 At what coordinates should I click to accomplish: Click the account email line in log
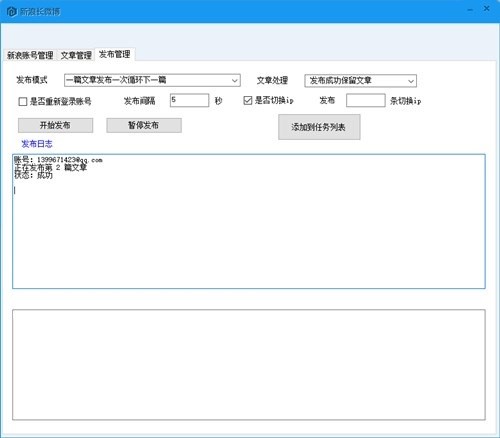58,160
